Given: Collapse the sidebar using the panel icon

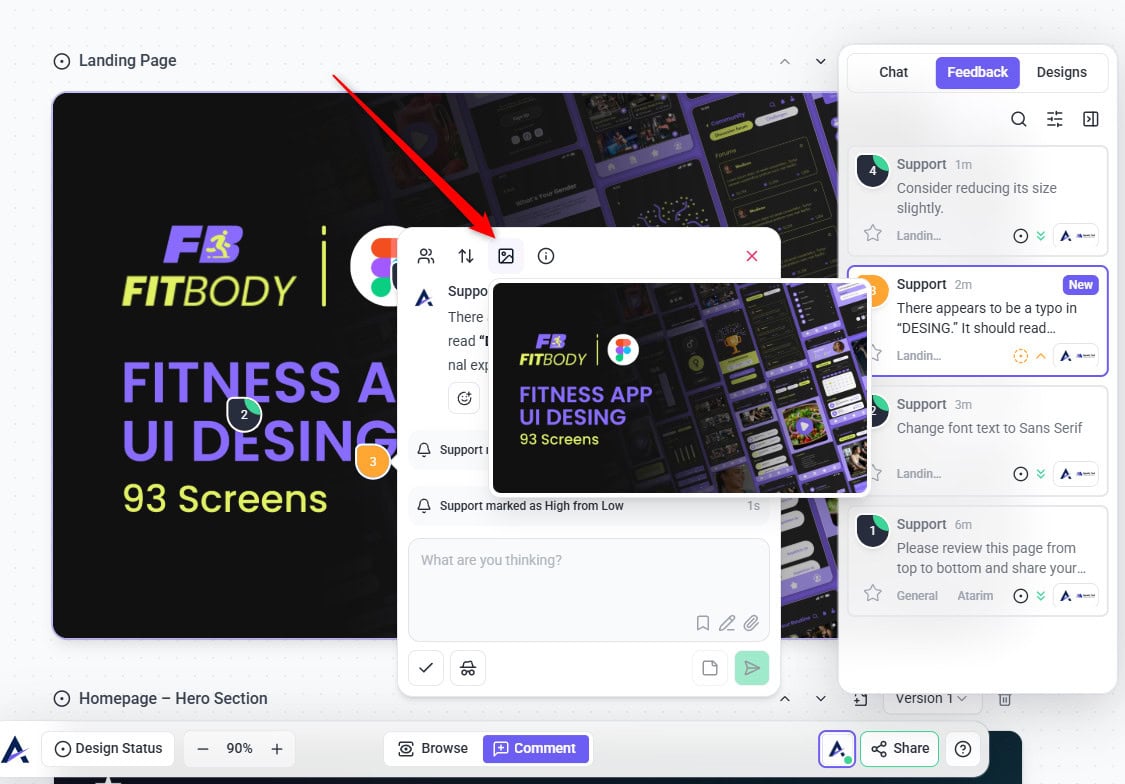Looking at the screenshot, I should click(x=1091, y=119).
